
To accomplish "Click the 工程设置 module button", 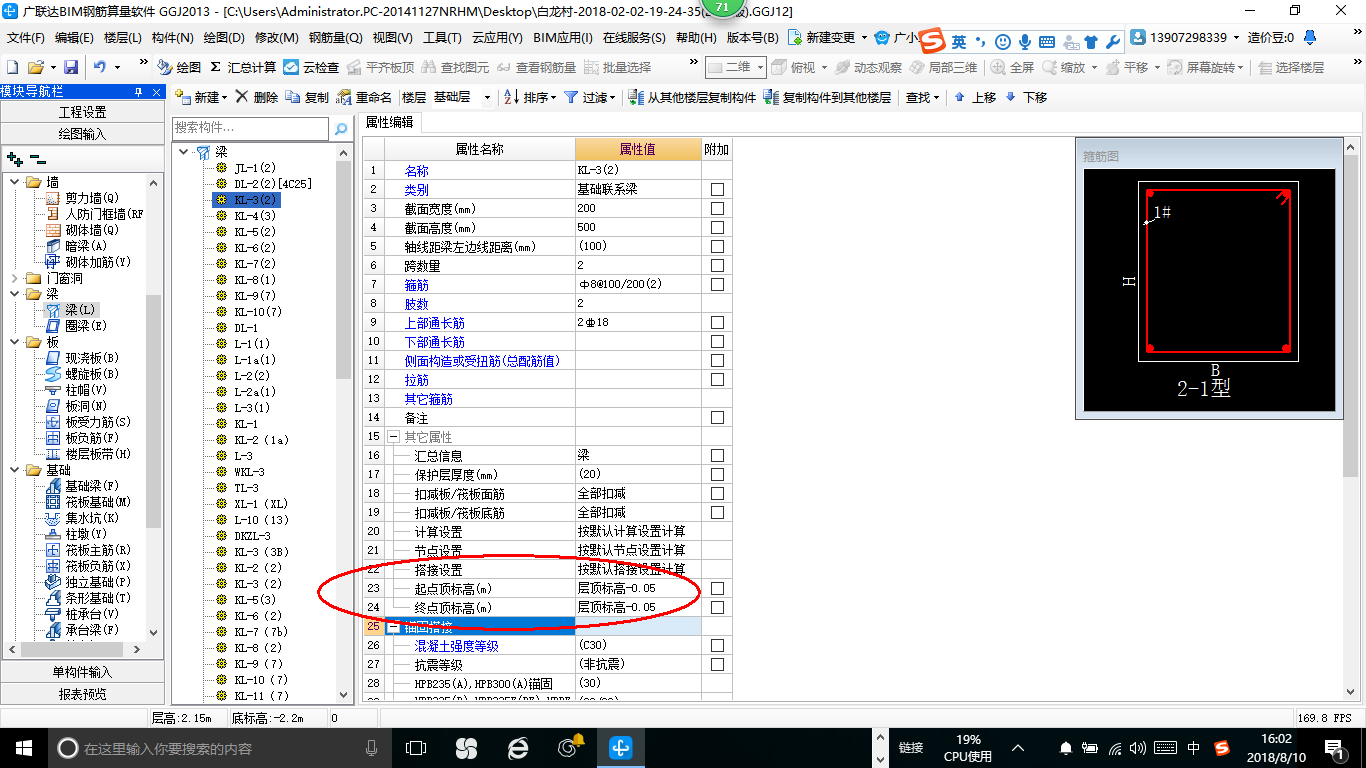I will [x=82, y=112].
